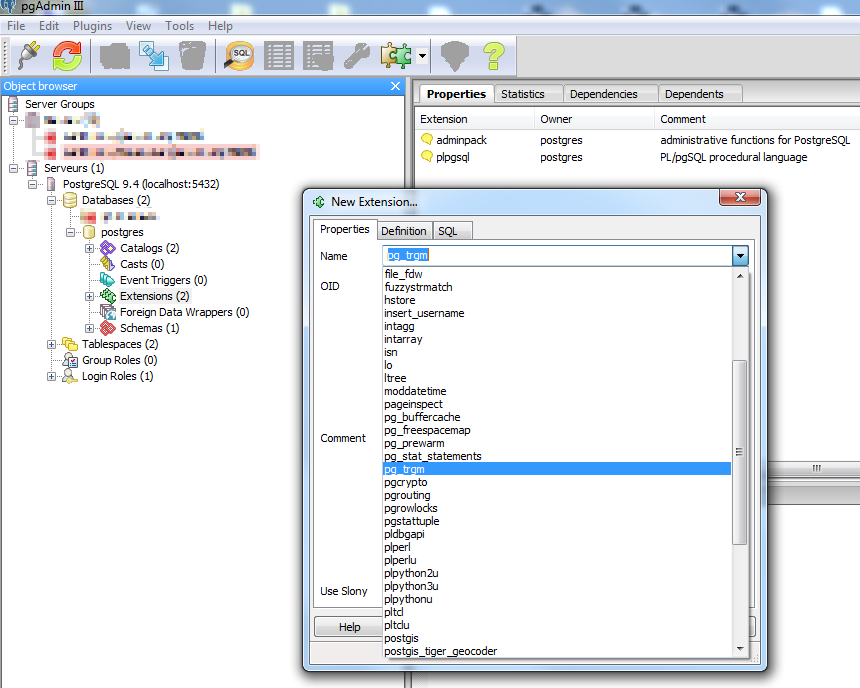Screen dimensions: 860x688
Task: Choose postgis from the extension list
Action: click(x=557, y=638)
